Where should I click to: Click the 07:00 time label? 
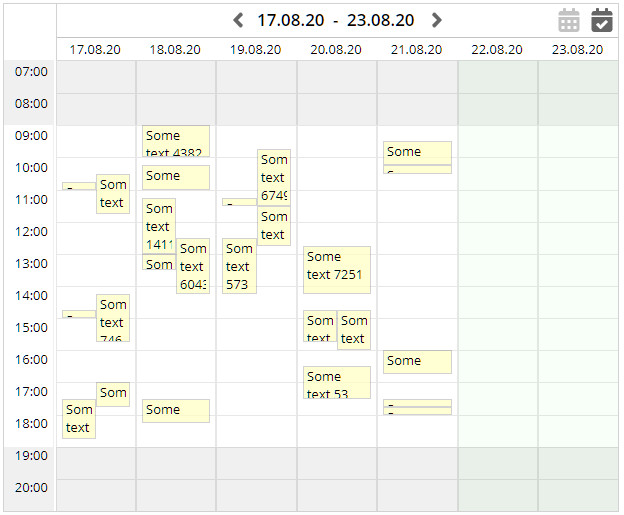click(32, 71)
